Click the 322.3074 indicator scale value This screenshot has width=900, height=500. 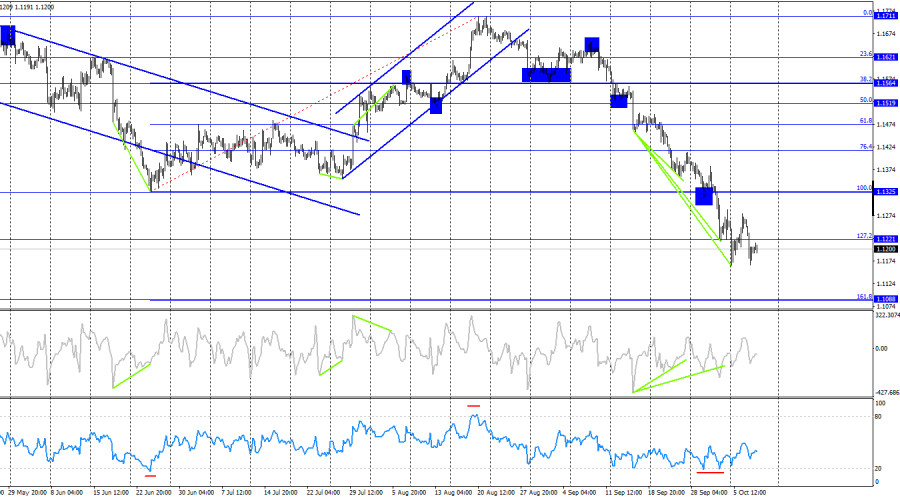click(x=887, y=315)
